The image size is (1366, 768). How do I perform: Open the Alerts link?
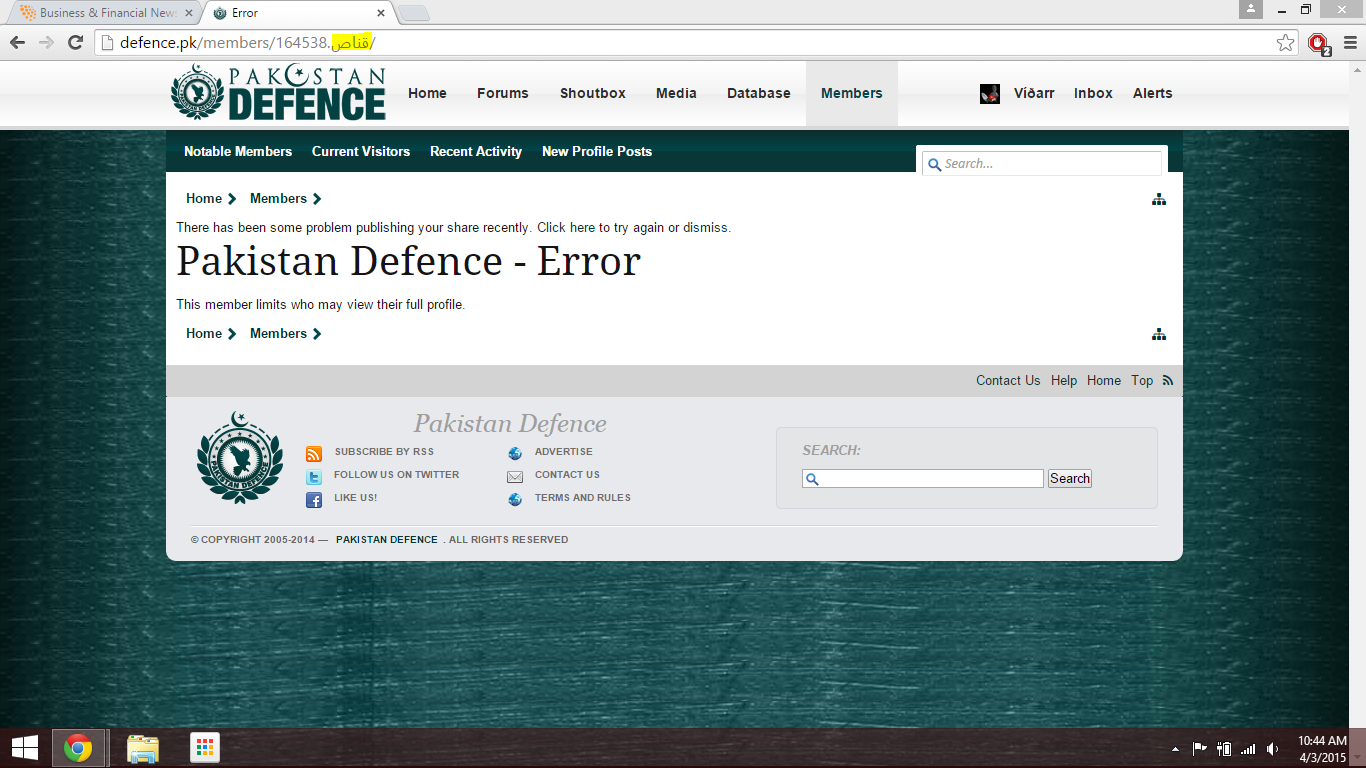point(1152,93)
